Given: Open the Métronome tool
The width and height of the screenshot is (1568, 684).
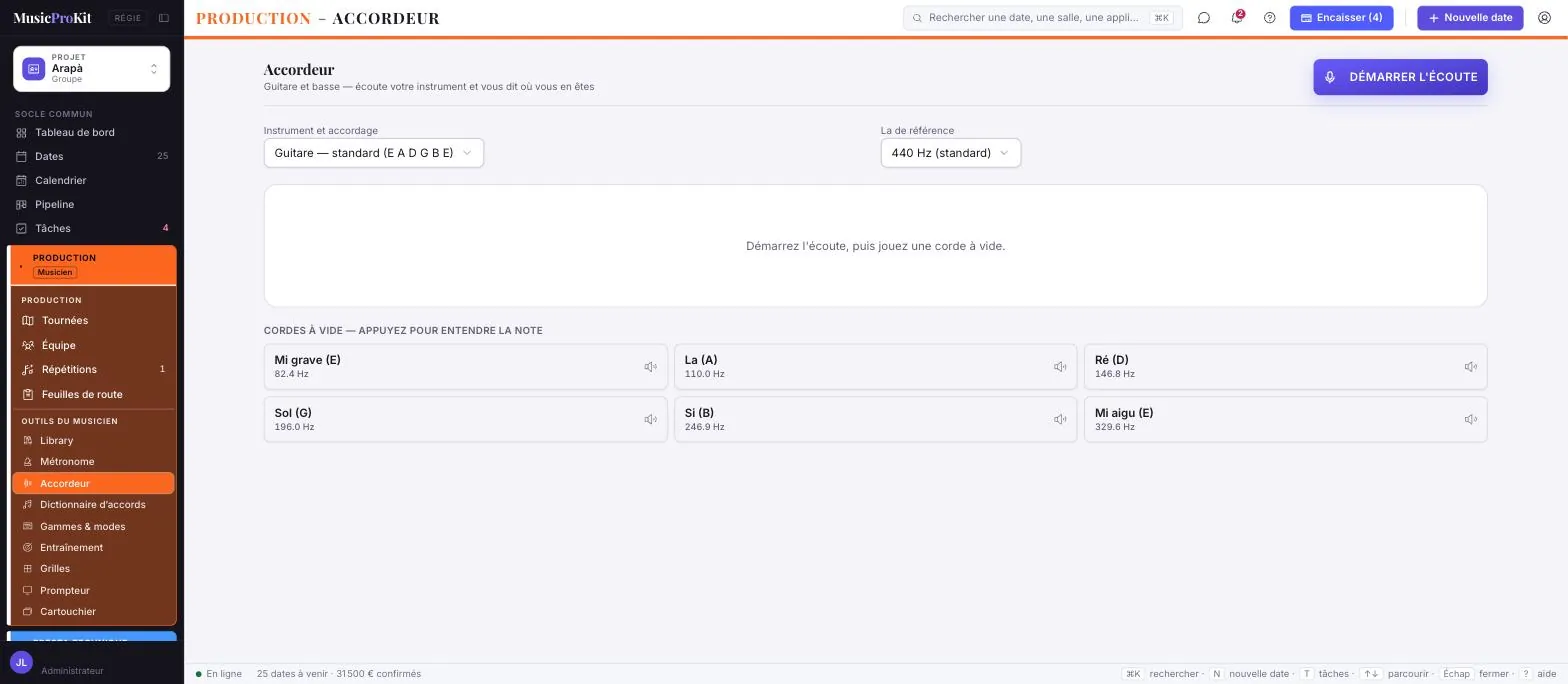Looking at the screenshot, I should tap(94, 462).
